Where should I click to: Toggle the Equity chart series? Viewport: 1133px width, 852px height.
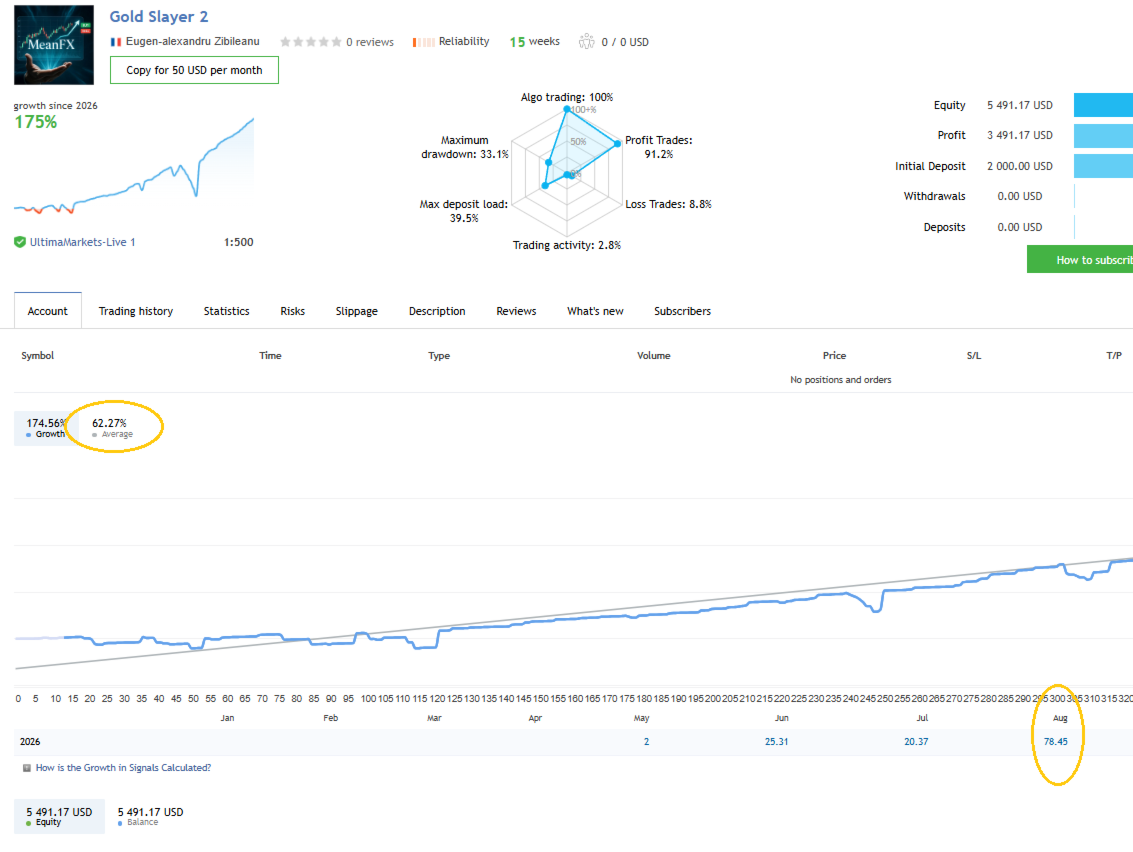click(x=59, y=817)
